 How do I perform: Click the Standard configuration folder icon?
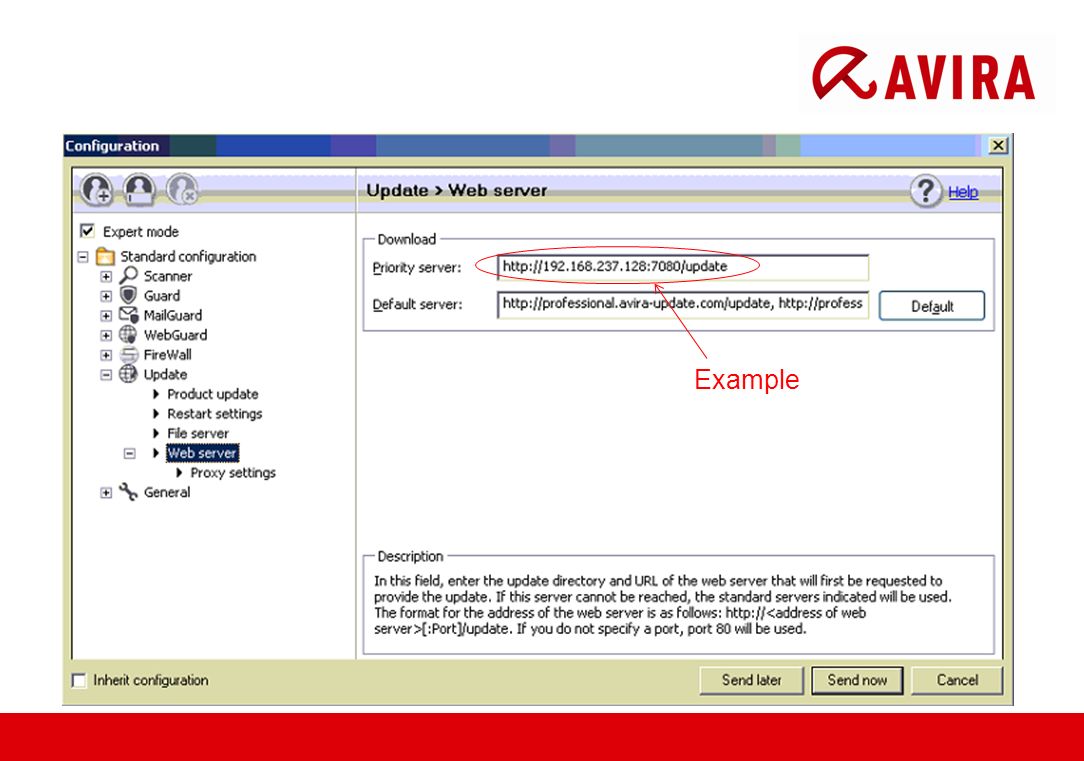105,256
